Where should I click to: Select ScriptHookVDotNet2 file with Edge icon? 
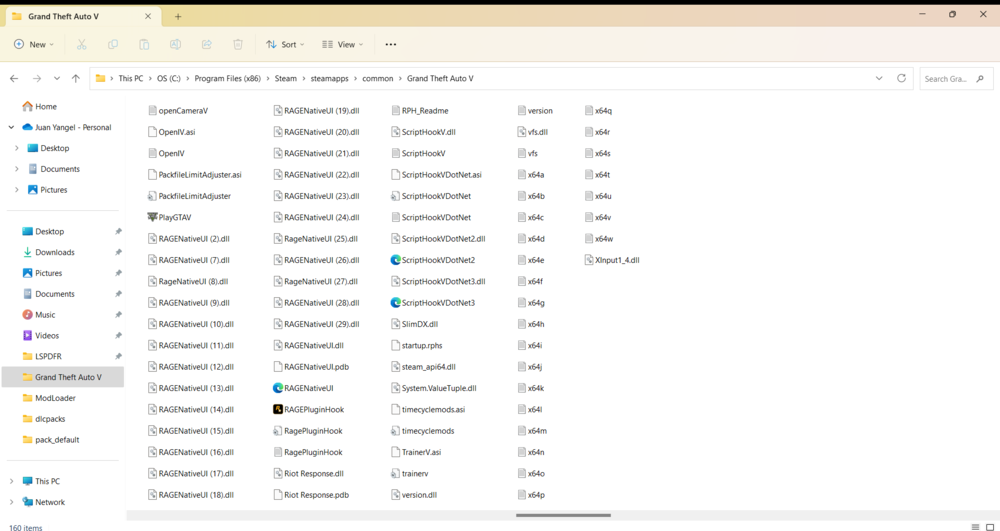tap(432, 260)
